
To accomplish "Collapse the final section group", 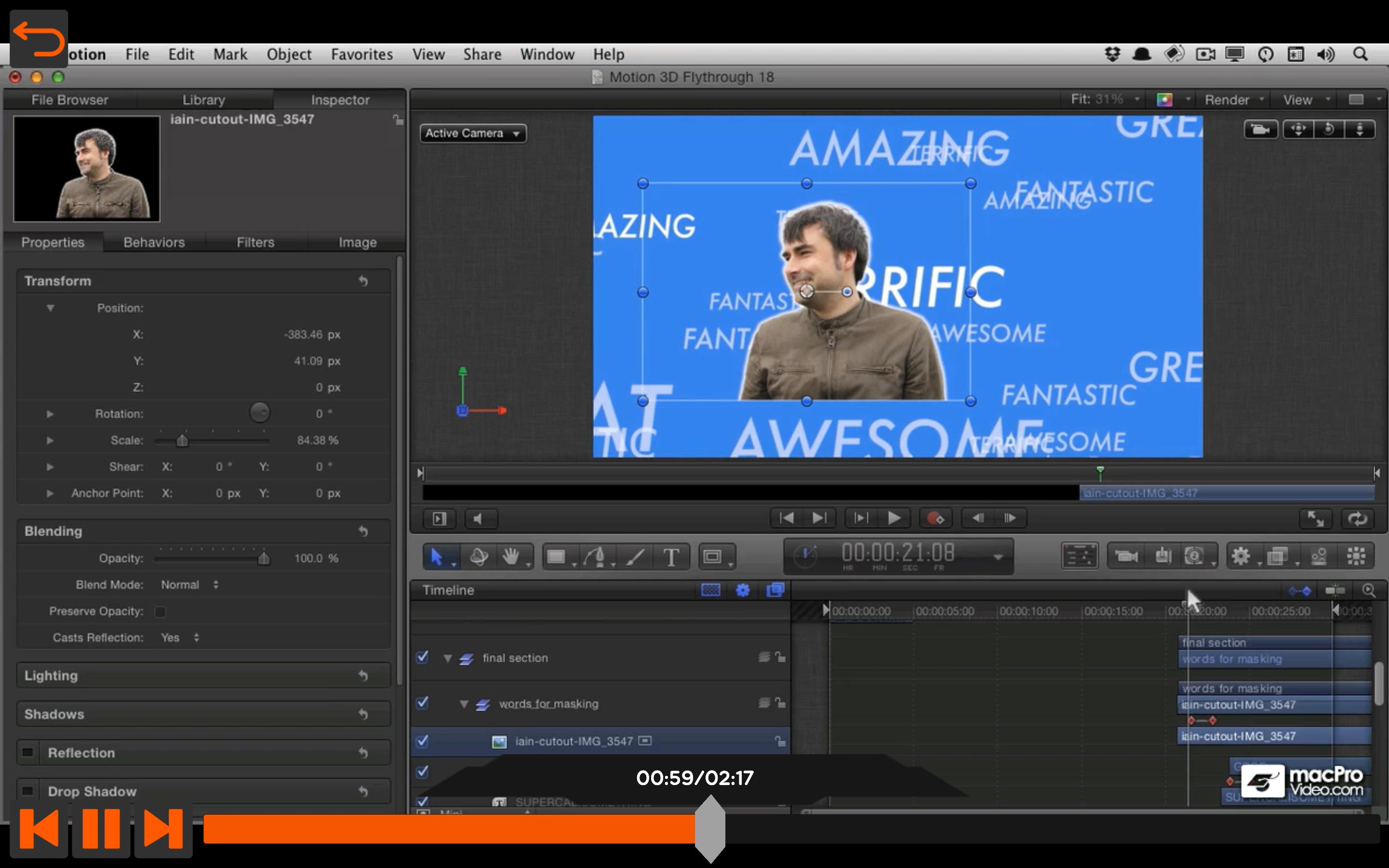I will click(448, 658).
